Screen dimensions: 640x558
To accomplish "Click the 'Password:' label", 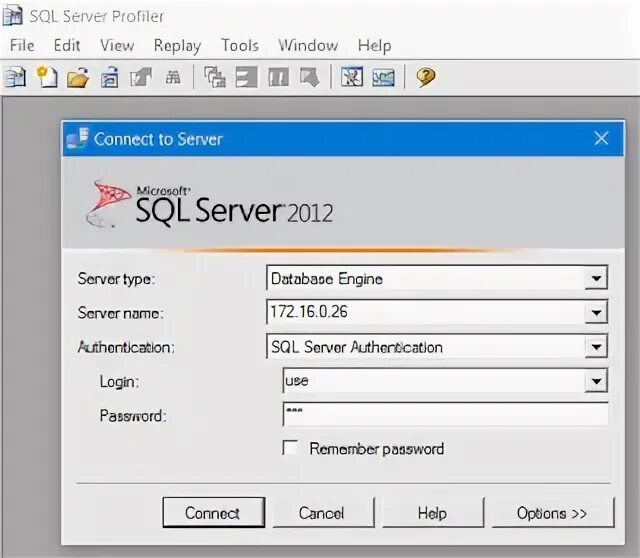I will 133,416.
